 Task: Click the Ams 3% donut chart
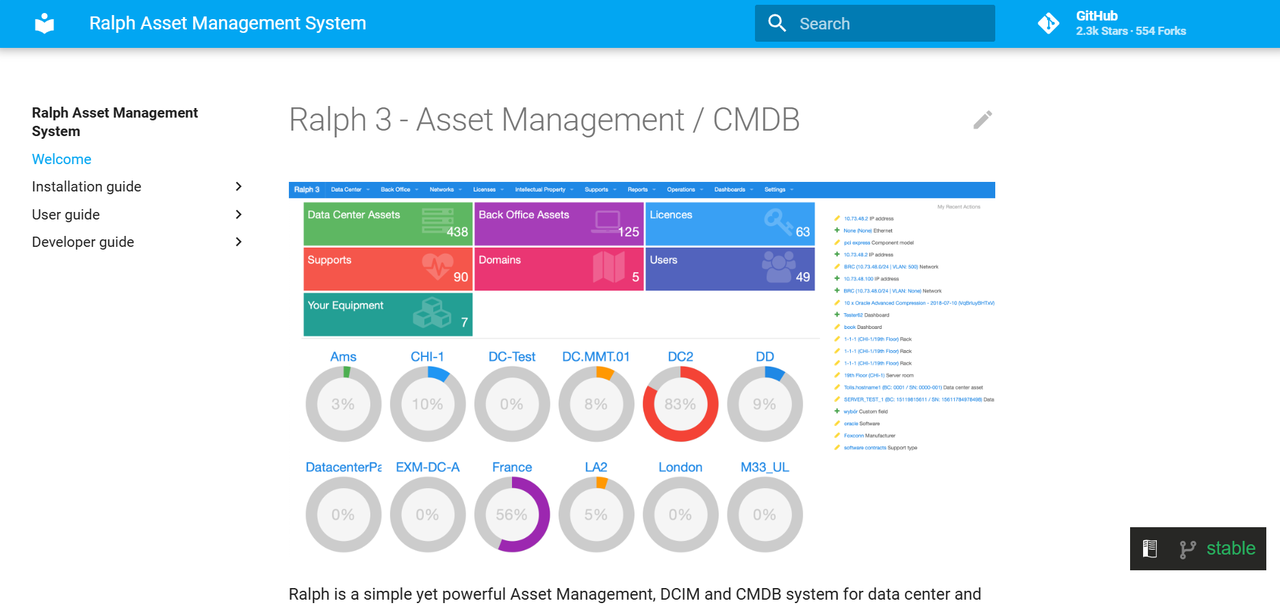tap(343, 404)
